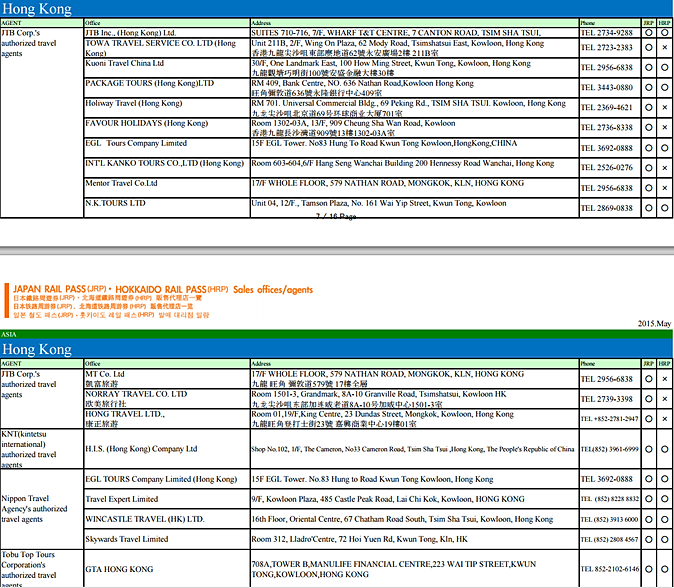Click phone number 'TEL 2739-3398'
The width and height of the screenshot is (674, 588).
pos(607,399)
